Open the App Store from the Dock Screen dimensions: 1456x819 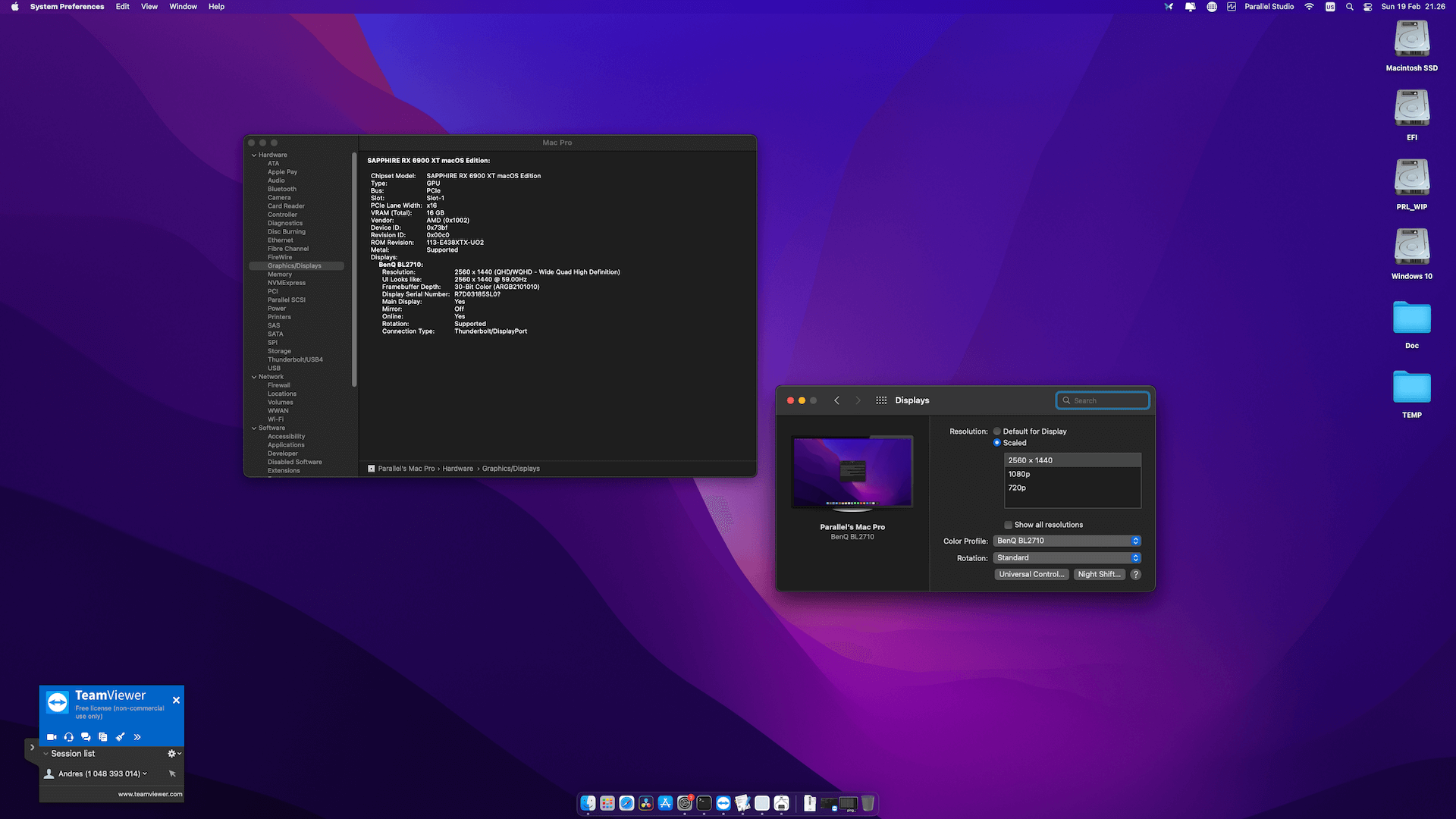pyautogui.click(x=665, y=803)
